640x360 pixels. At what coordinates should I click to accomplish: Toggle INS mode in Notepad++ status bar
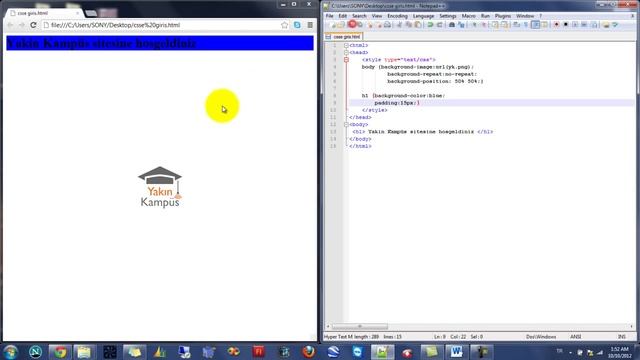[622, 337]
